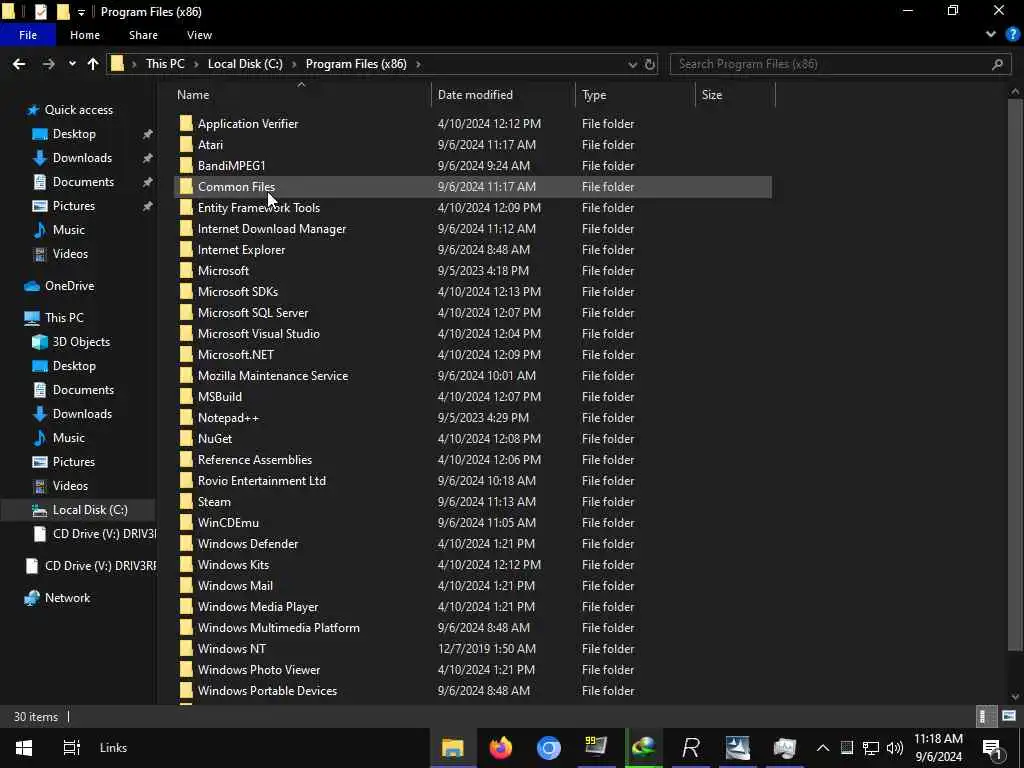Expand the ribbon with the chevron

tap(991, 35)
